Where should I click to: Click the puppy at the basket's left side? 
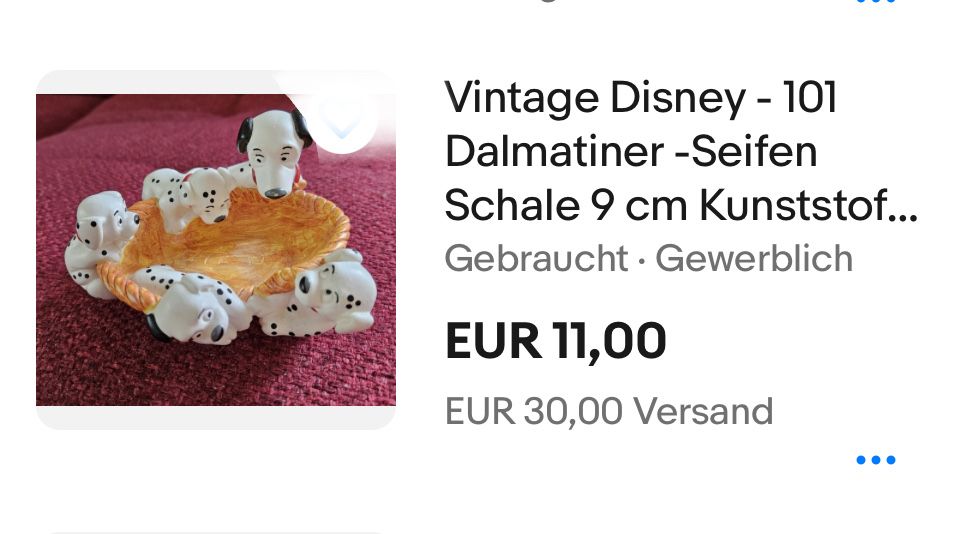pos(98,242)
